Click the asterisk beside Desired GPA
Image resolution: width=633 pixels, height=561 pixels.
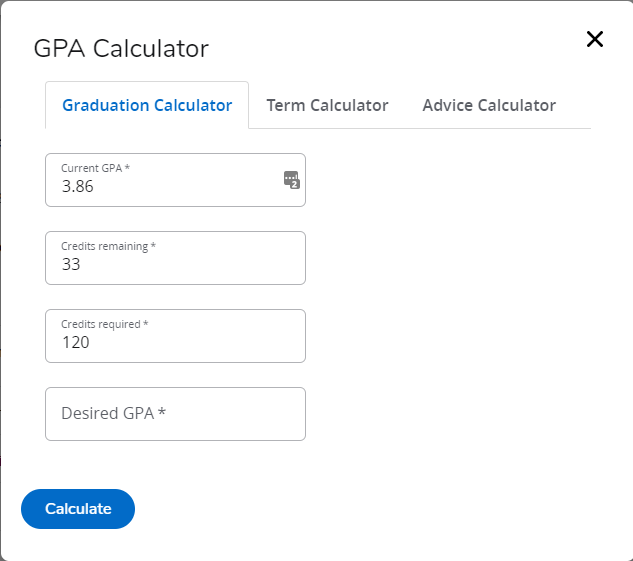pos(162,412)
